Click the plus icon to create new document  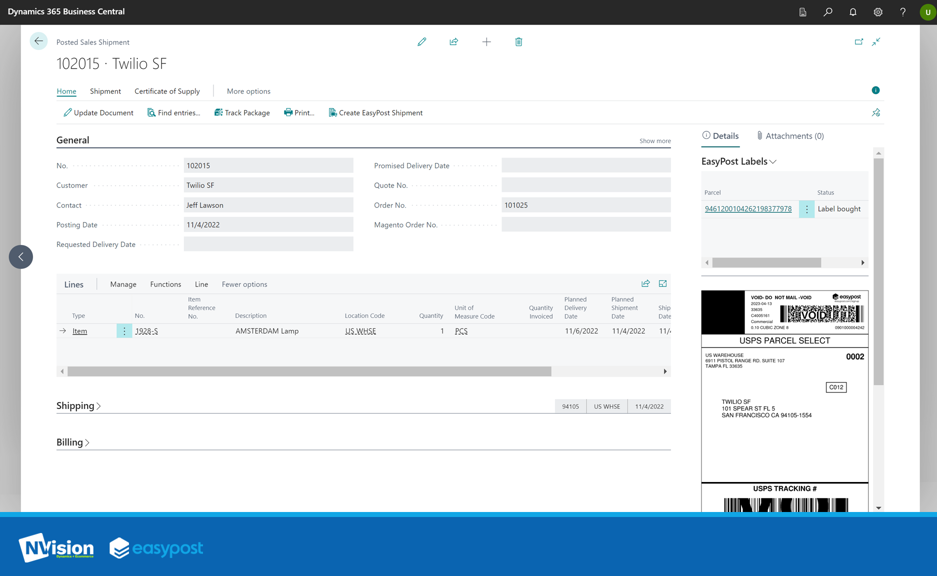[x=486, y=41]
